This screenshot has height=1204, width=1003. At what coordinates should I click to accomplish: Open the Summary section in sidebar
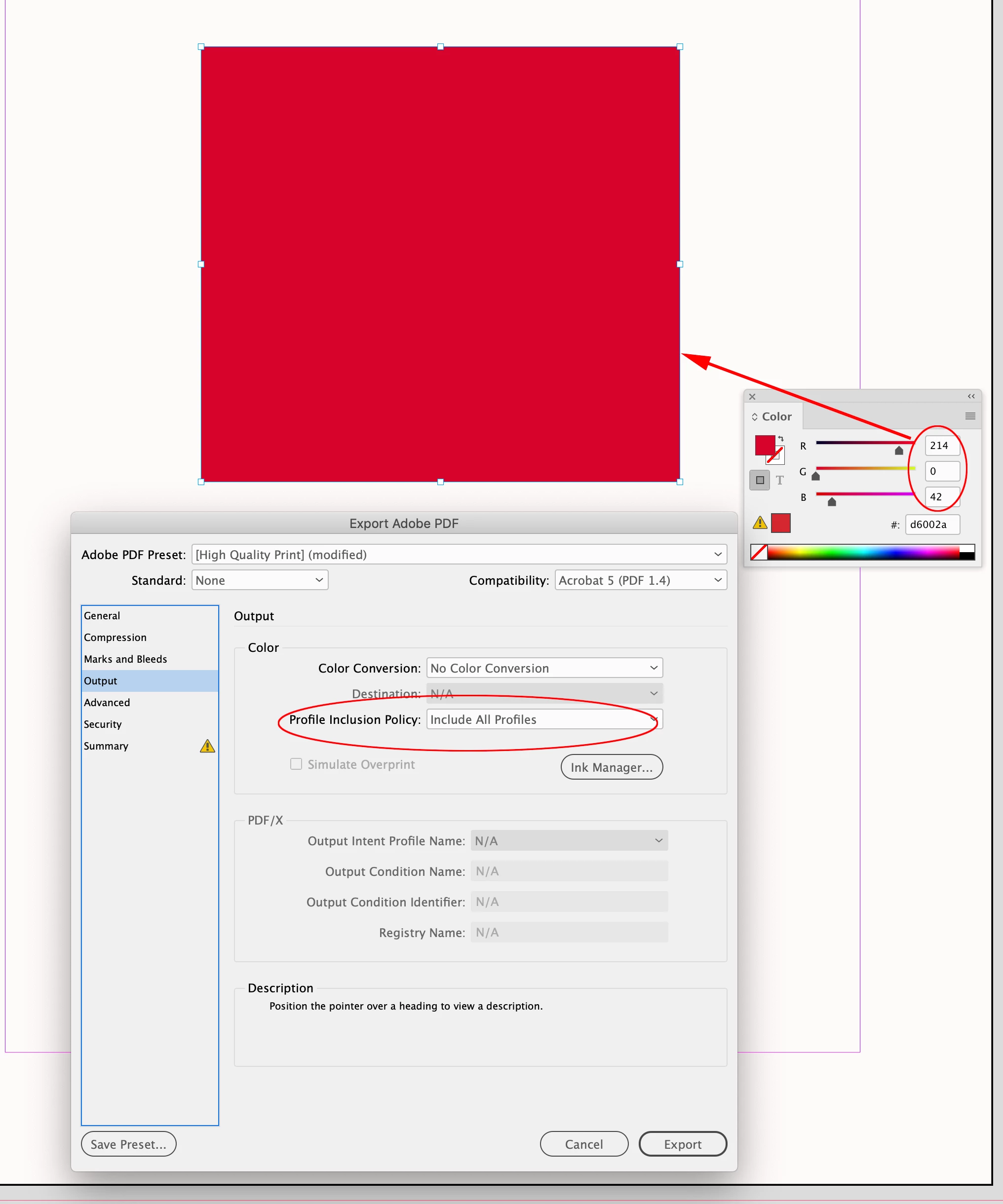pyautogui.click(x=106, y=745)
